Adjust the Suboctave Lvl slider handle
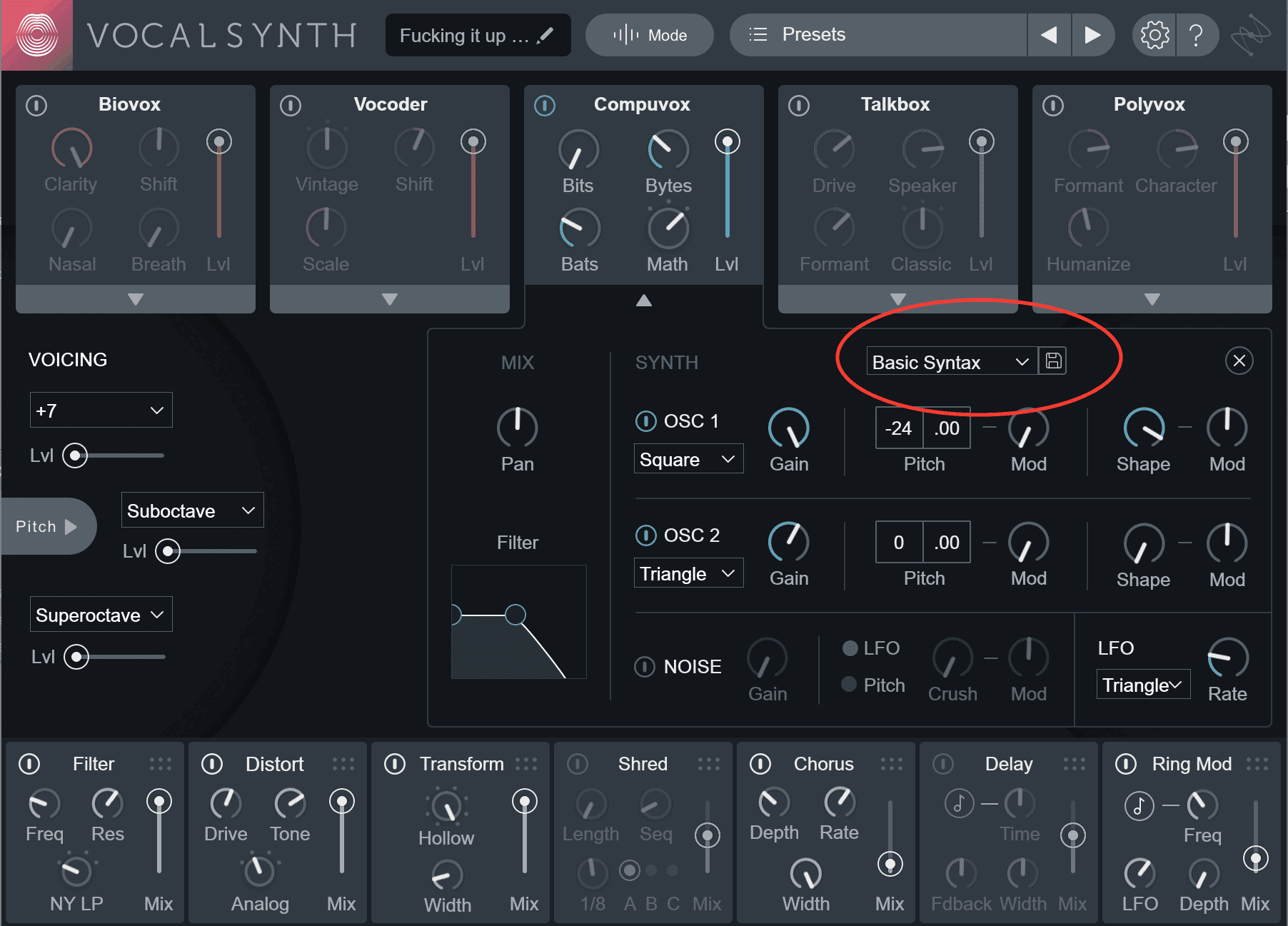Viewport: 1288px width, 926px height. pyautogui.click(x=168, y=550)
